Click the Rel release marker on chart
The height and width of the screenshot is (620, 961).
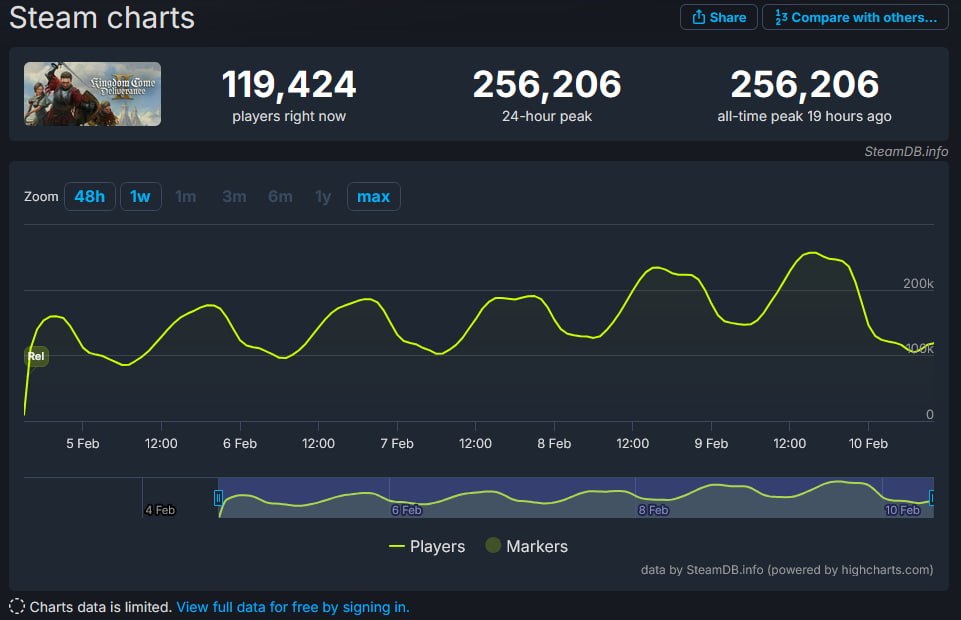coord(36,355)
